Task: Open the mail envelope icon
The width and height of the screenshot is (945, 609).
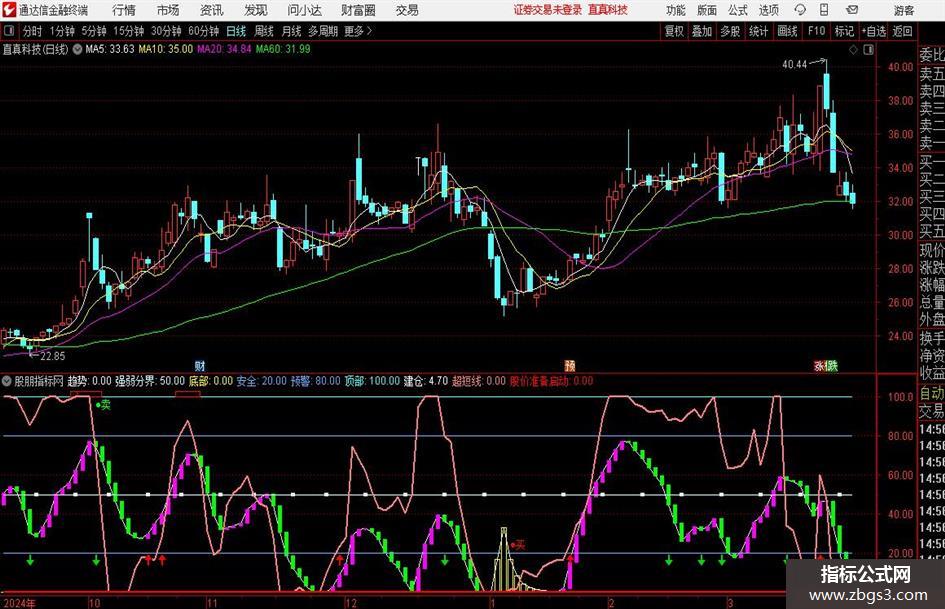Action: pyautogui.click(x=852, y=10)
